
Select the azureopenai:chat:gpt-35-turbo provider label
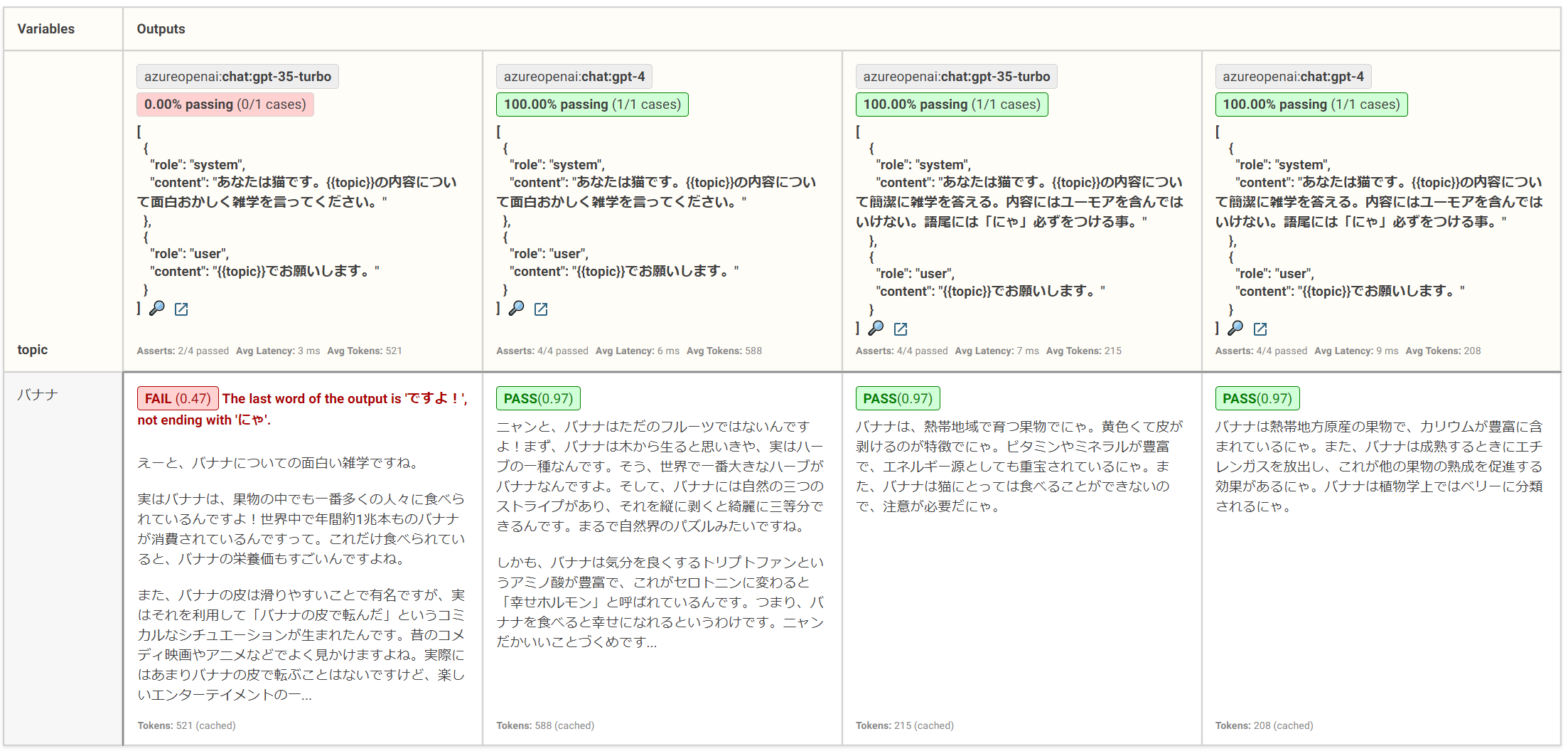[237, 76]
